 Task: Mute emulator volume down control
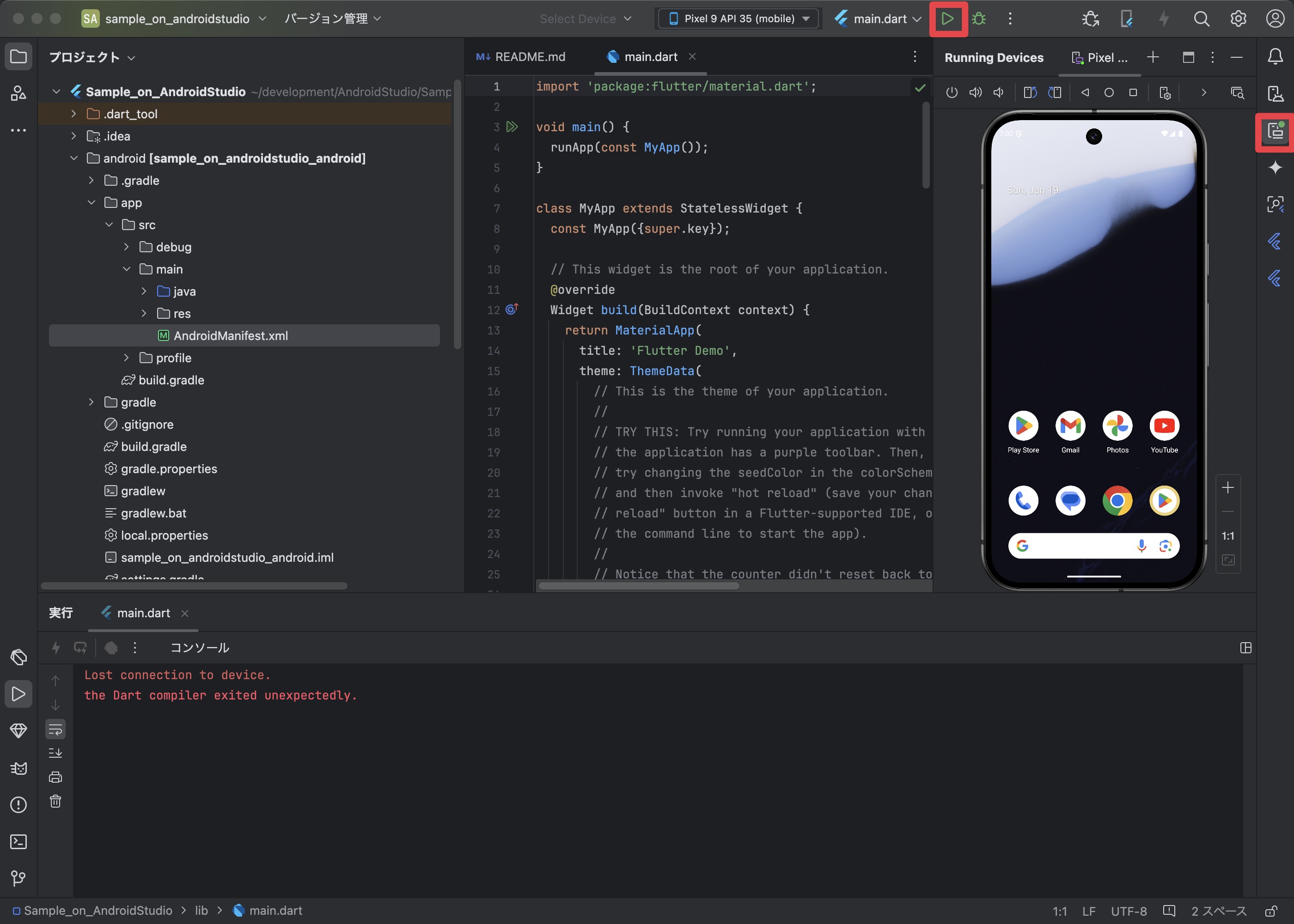point(999,92)
